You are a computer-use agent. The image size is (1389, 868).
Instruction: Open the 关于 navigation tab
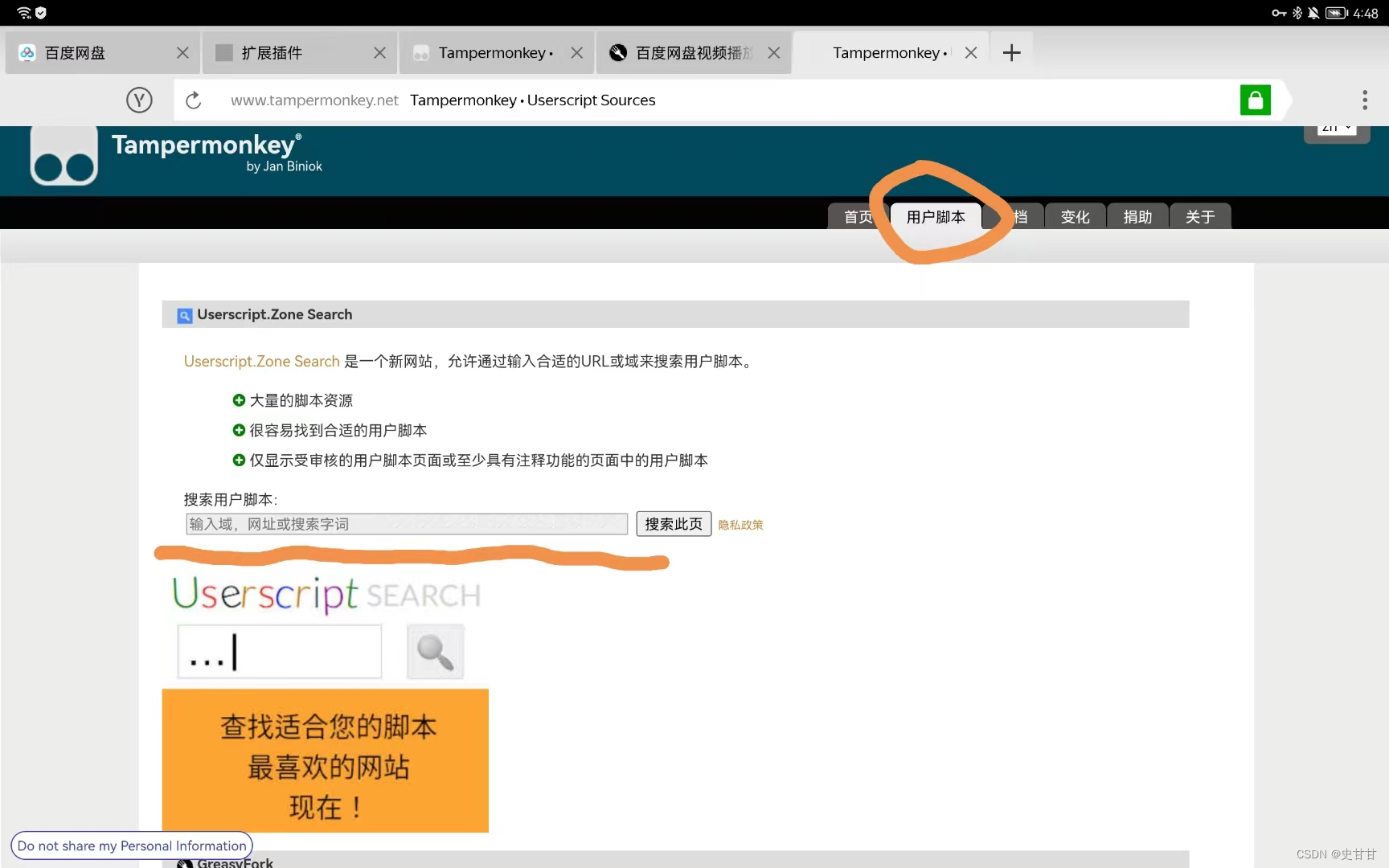[1199, 217]
